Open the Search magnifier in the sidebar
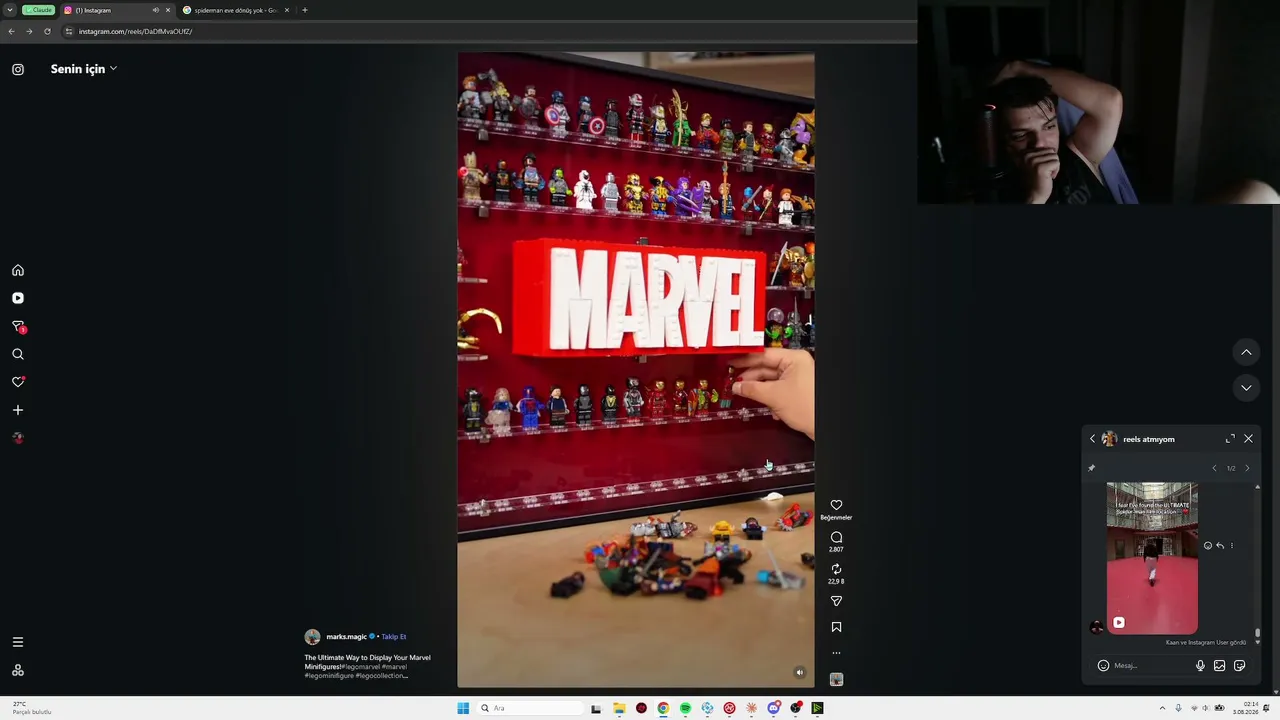Viewport: 1280px width, 720px height. click(x=18, y=354)
